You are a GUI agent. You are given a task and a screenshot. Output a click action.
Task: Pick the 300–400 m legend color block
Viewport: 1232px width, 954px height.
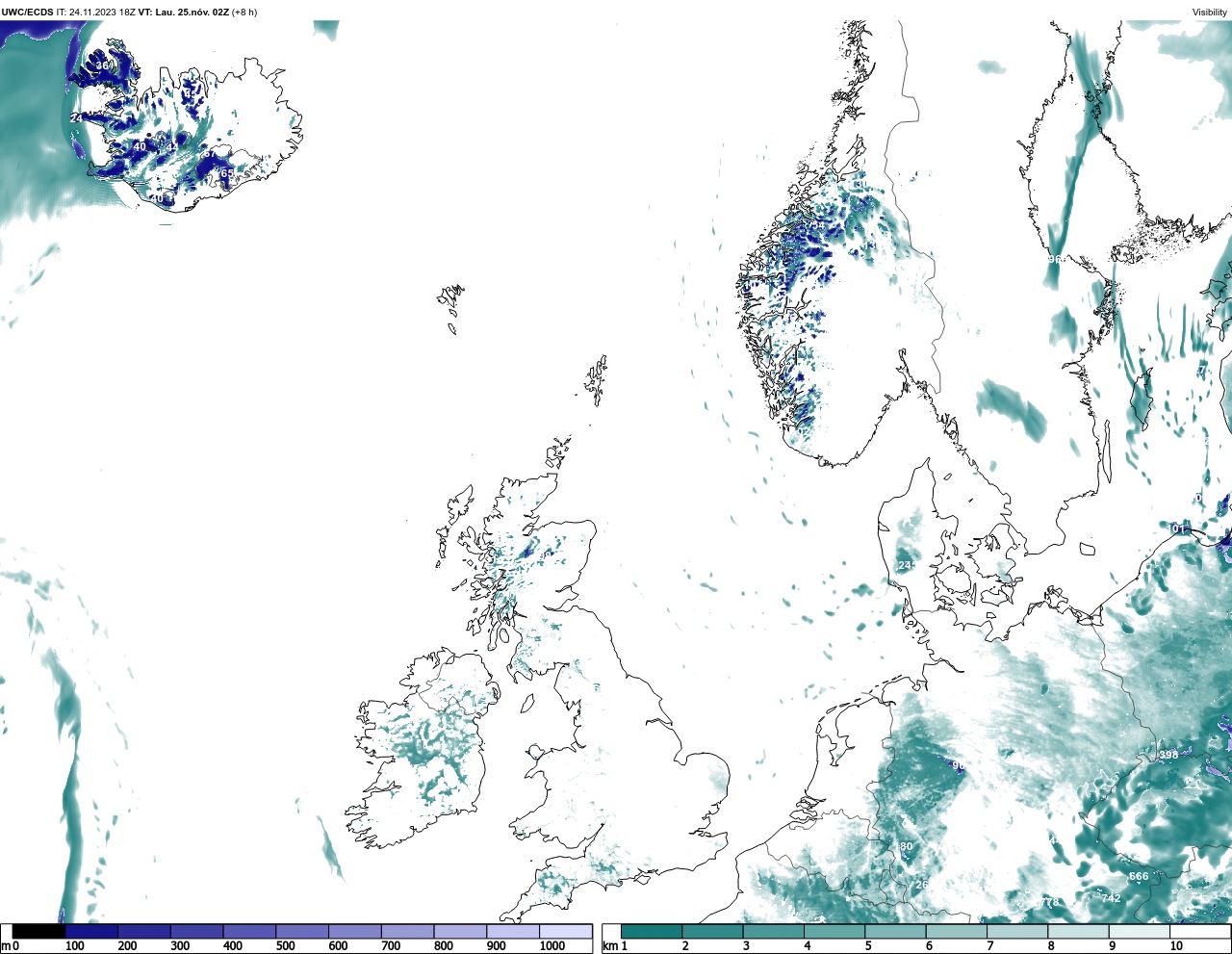196,932
